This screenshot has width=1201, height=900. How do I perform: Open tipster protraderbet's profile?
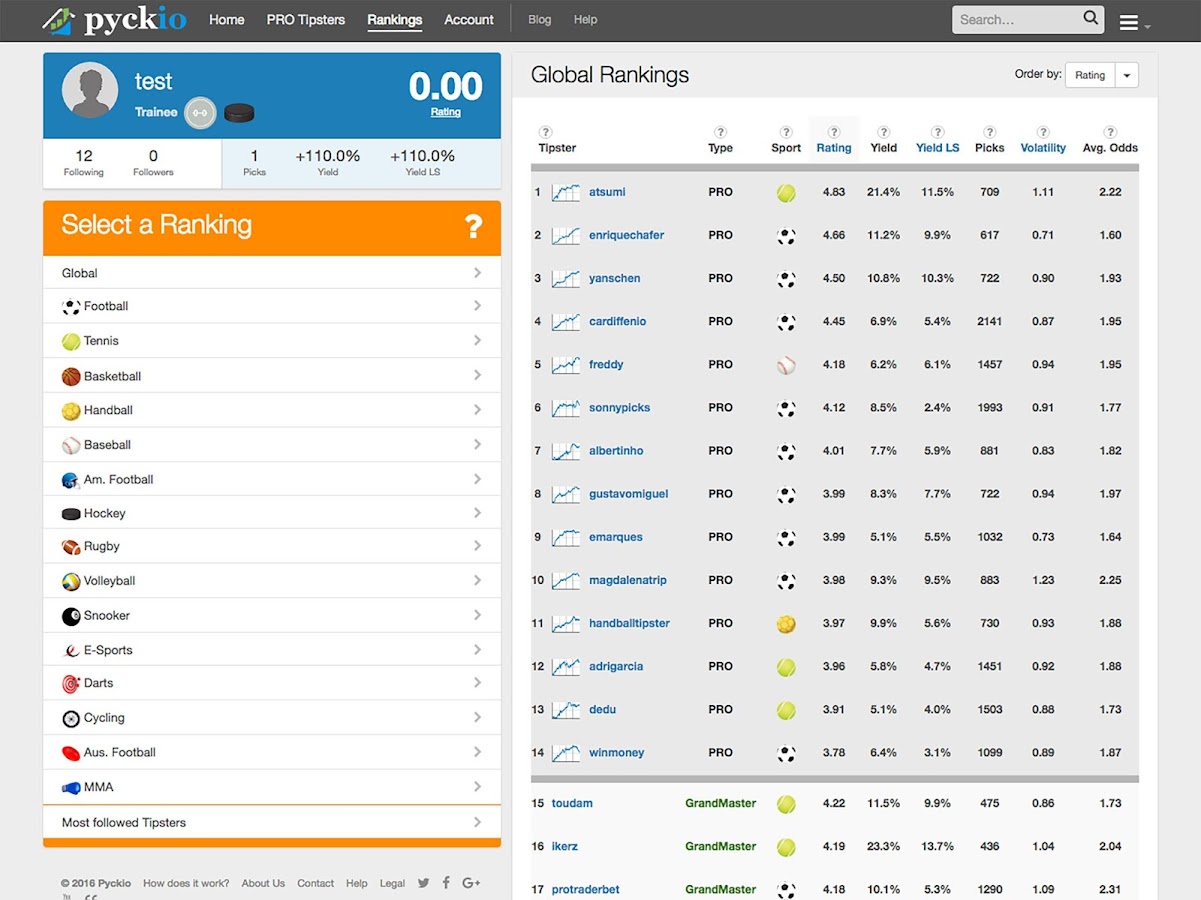(x=586, y=889)
